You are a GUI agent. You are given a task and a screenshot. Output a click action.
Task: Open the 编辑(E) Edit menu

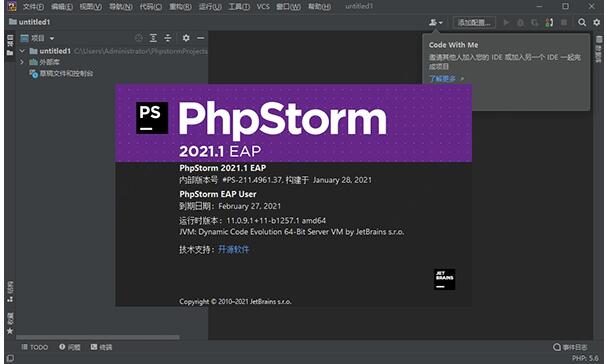62,7
